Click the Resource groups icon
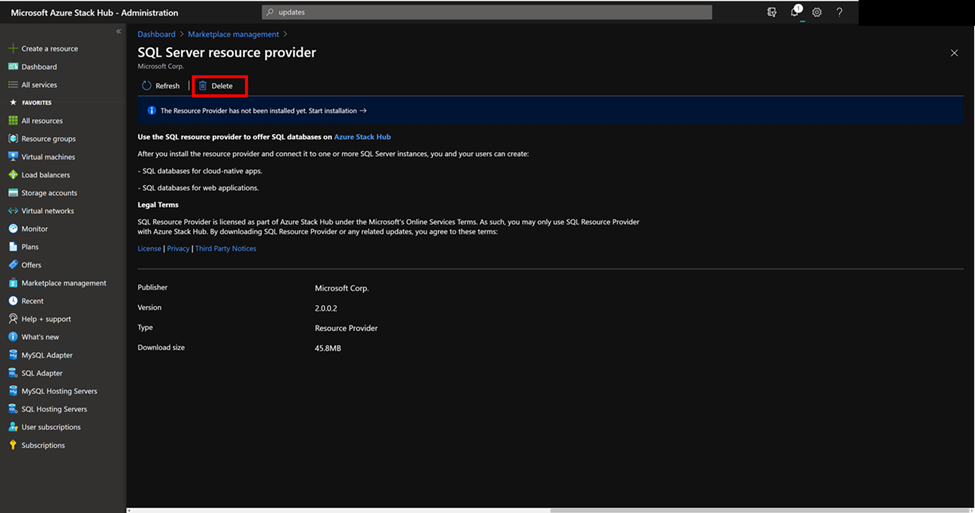The height and width of the screenshot is (513, 975). click(x=12, y=139)
